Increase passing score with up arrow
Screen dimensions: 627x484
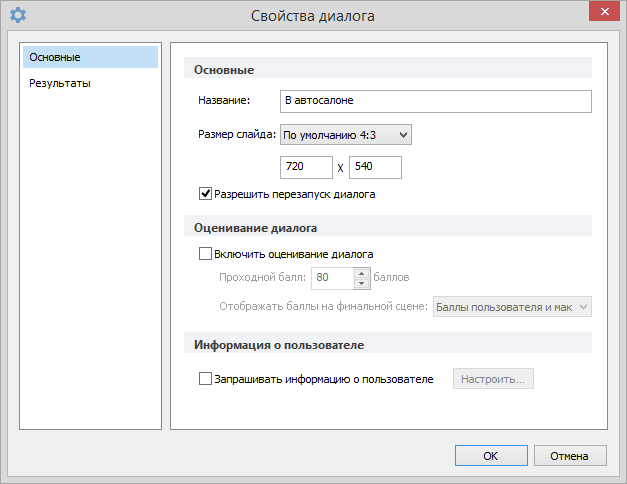pos(361,273)
